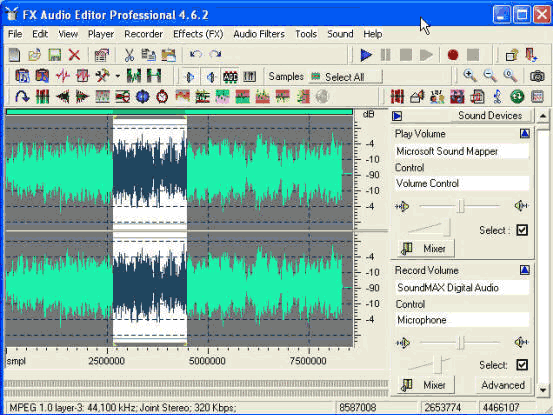Click the Microphone control field
The height and width of the screenshot is (415, 553).
point(461,320)
